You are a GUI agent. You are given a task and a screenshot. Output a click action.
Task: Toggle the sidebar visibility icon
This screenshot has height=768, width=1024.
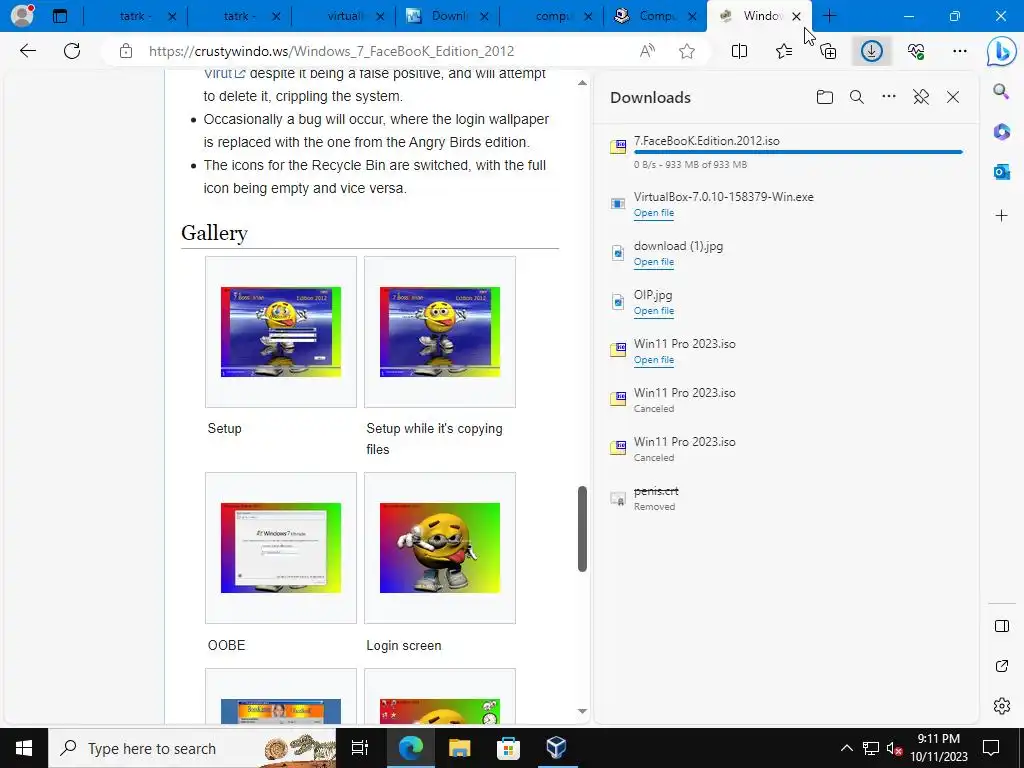(1002, 626)
